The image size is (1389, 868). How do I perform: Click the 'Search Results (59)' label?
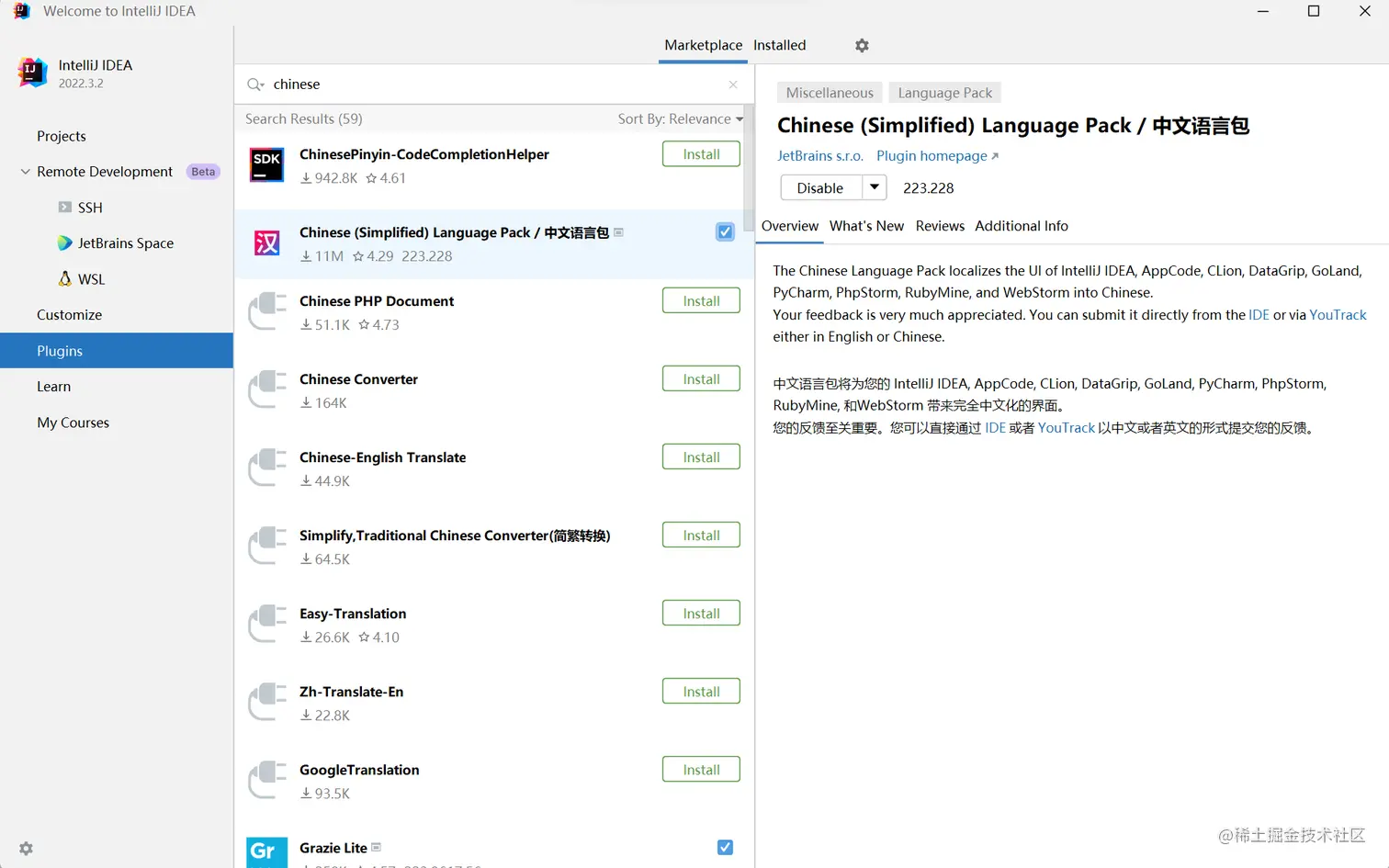[303, 119]
